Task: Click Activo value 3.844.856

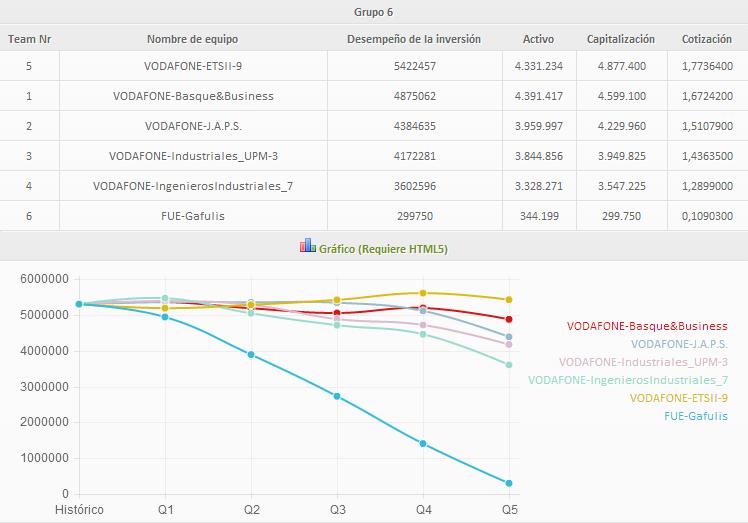Action: click(539, 156)
